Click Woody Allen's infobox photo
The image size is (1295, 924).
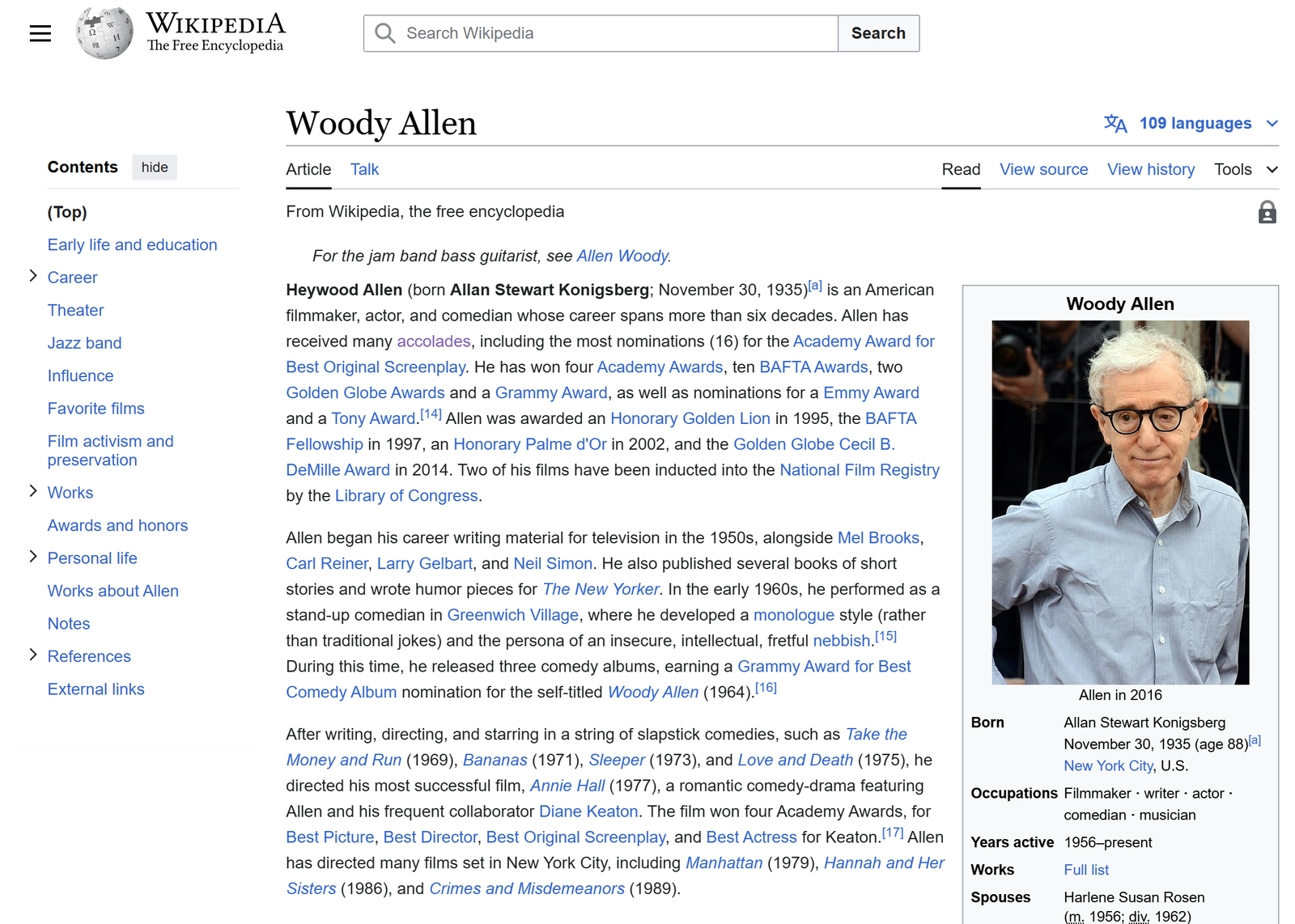point(1120,502)
